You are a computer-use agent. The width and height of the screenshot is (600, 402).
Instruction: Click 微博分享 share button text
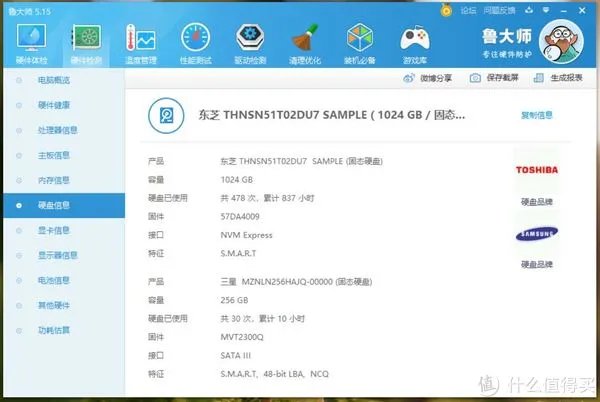tap(436, 78)
